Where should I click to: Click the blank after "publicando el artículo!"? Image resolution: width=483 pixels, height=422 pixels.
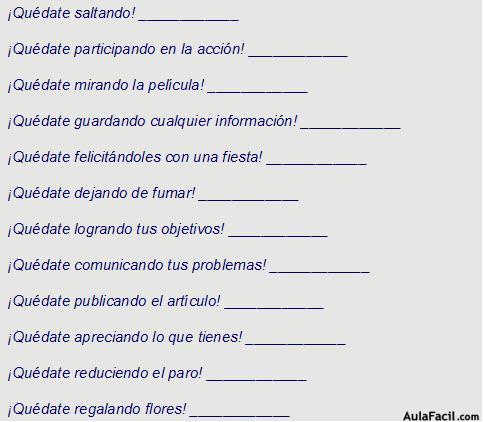(x=274, y=305)
